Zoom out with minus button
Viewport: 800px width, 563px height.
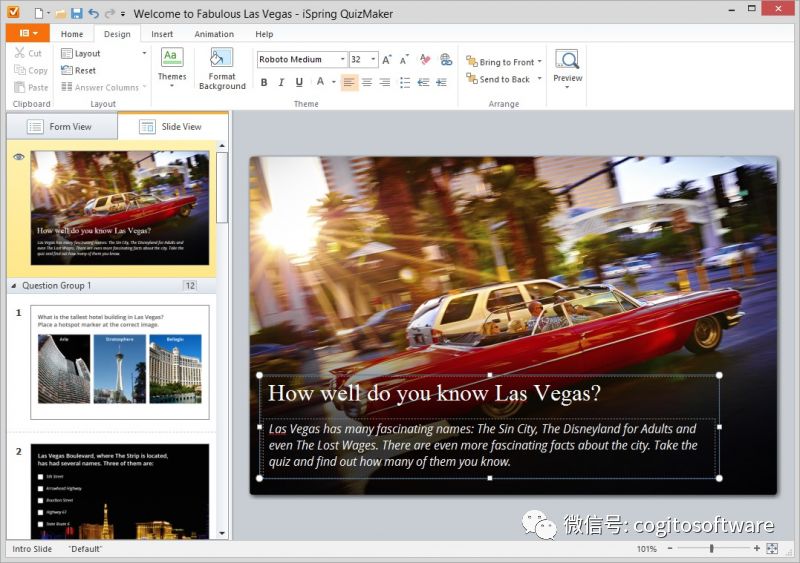[670, 548]
